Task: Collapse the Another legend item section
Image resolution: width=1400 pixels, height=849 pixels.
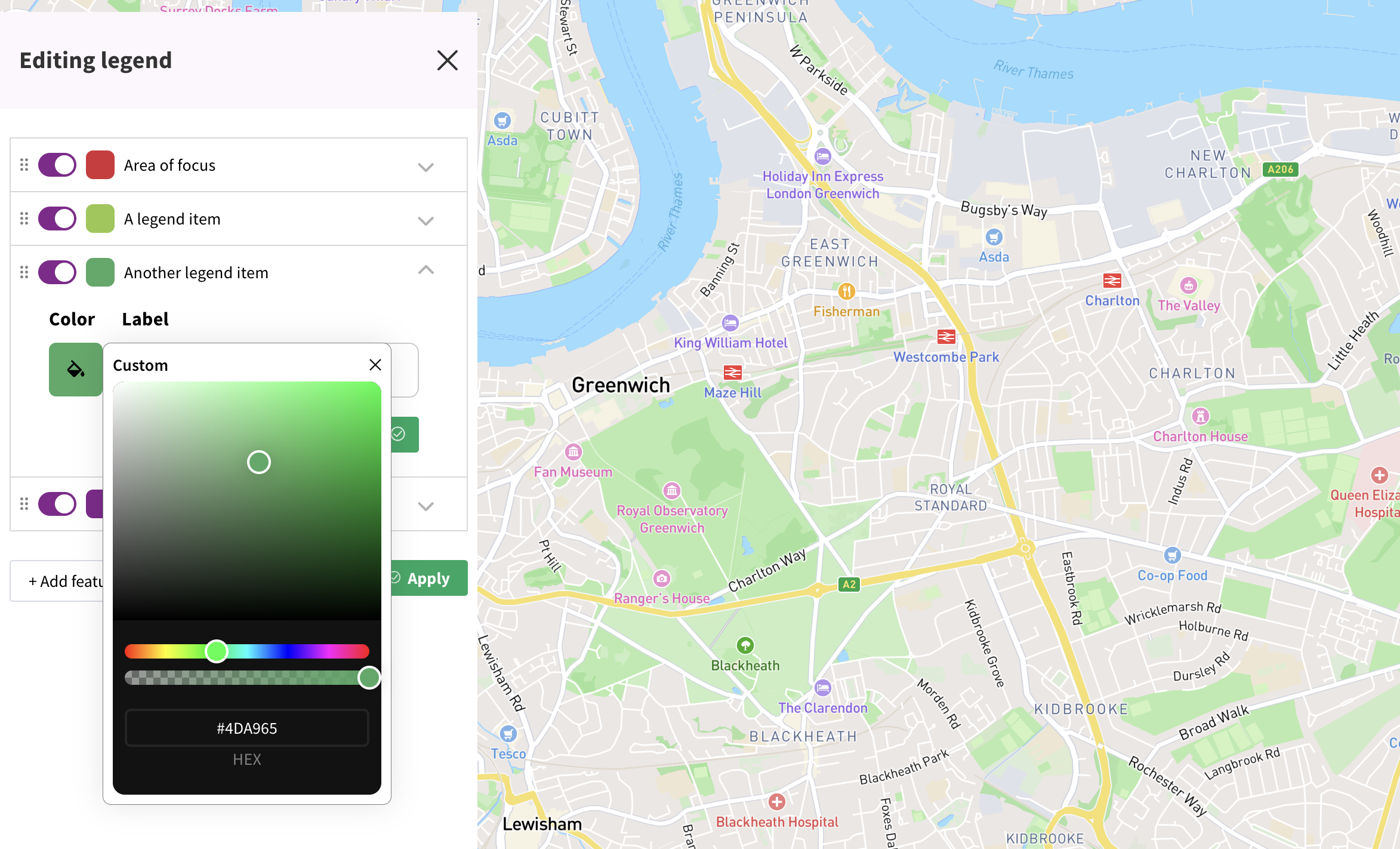Action: [425, 270]
